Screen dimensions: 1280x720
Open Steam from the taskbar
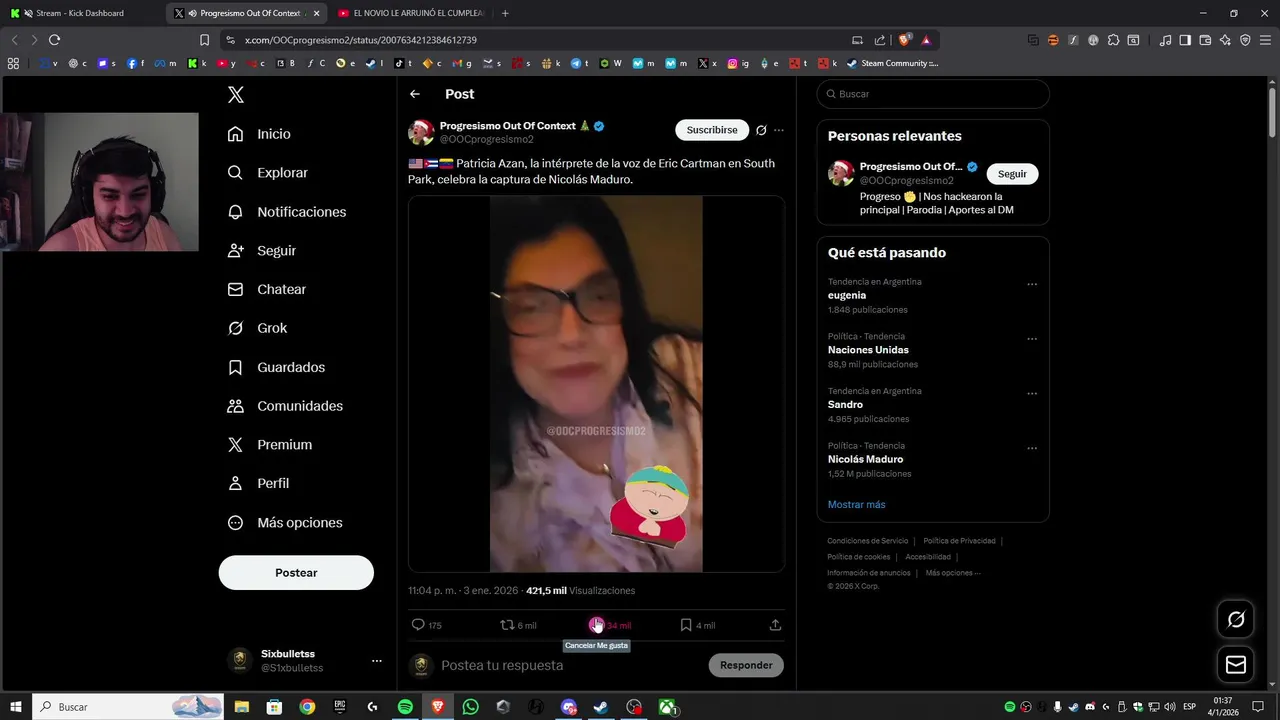601,707
